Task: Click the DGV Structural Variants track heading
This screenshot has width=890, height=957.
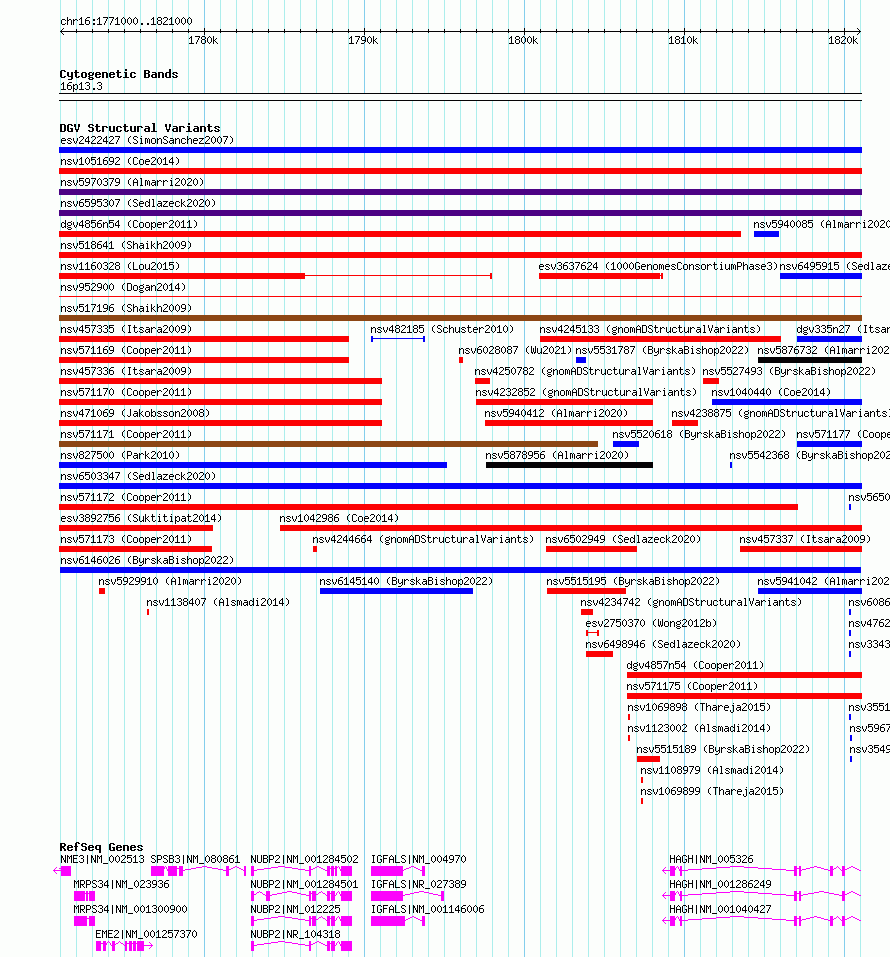Action: (x=140, y=128)
